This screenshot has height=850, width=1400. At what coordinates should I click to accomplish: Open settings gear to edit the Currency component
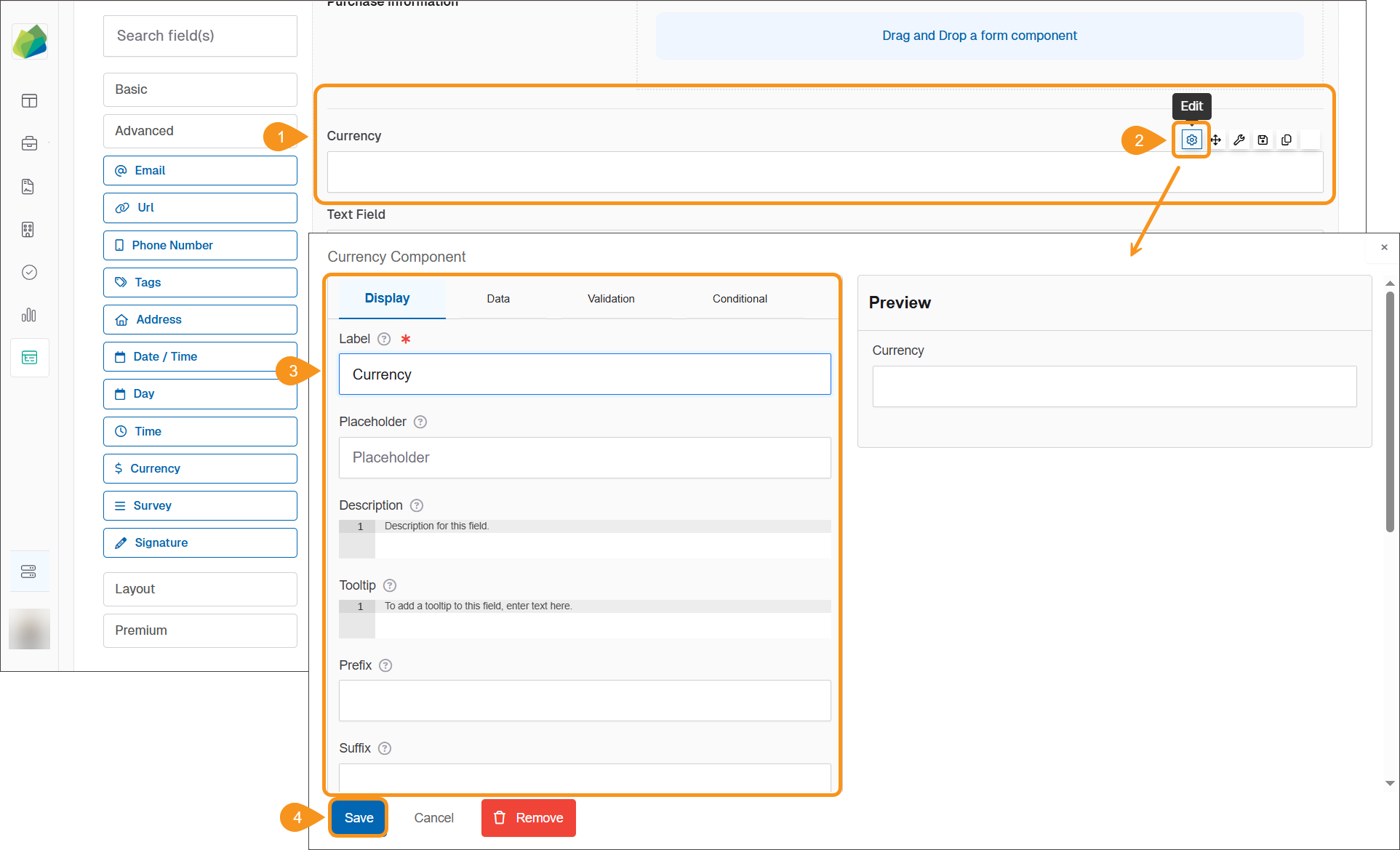pyautogui.click(x=1191, y=140)
